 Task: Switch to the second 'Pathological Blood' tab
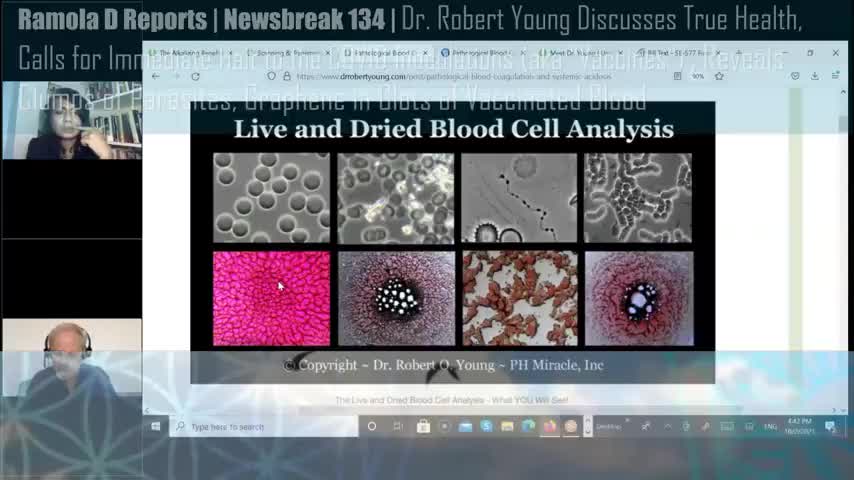coord(483,53)
